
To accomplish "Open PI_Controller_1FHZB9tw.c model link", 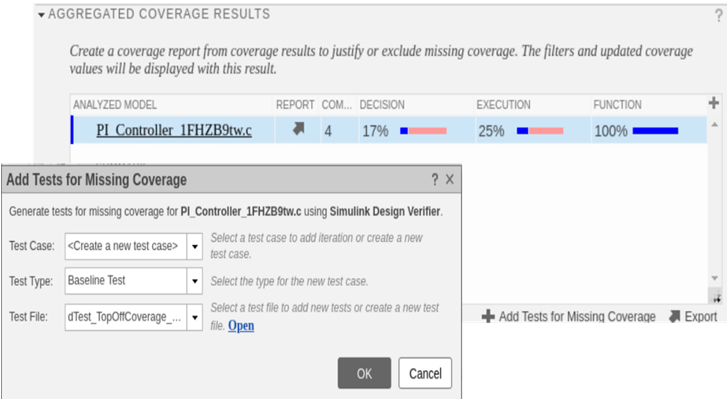I will point(173,130).
